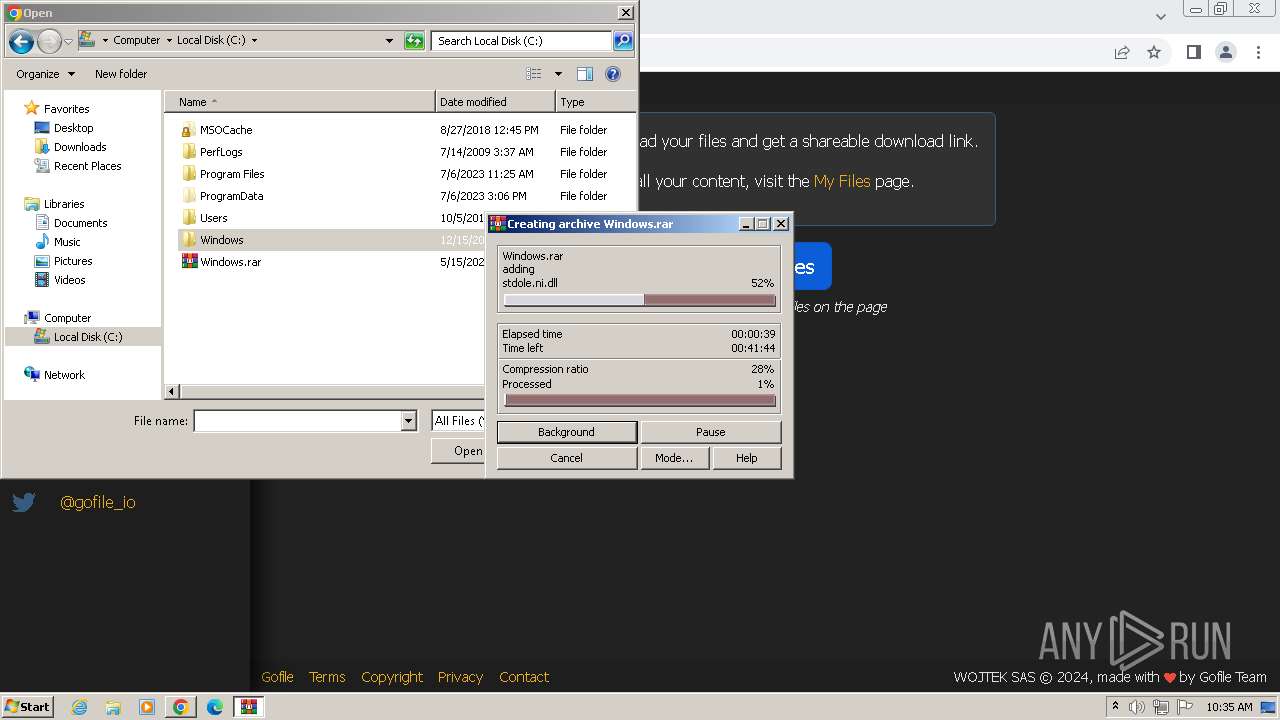
Task: Click the total Processed progress bar
Action: click(640, 400)
